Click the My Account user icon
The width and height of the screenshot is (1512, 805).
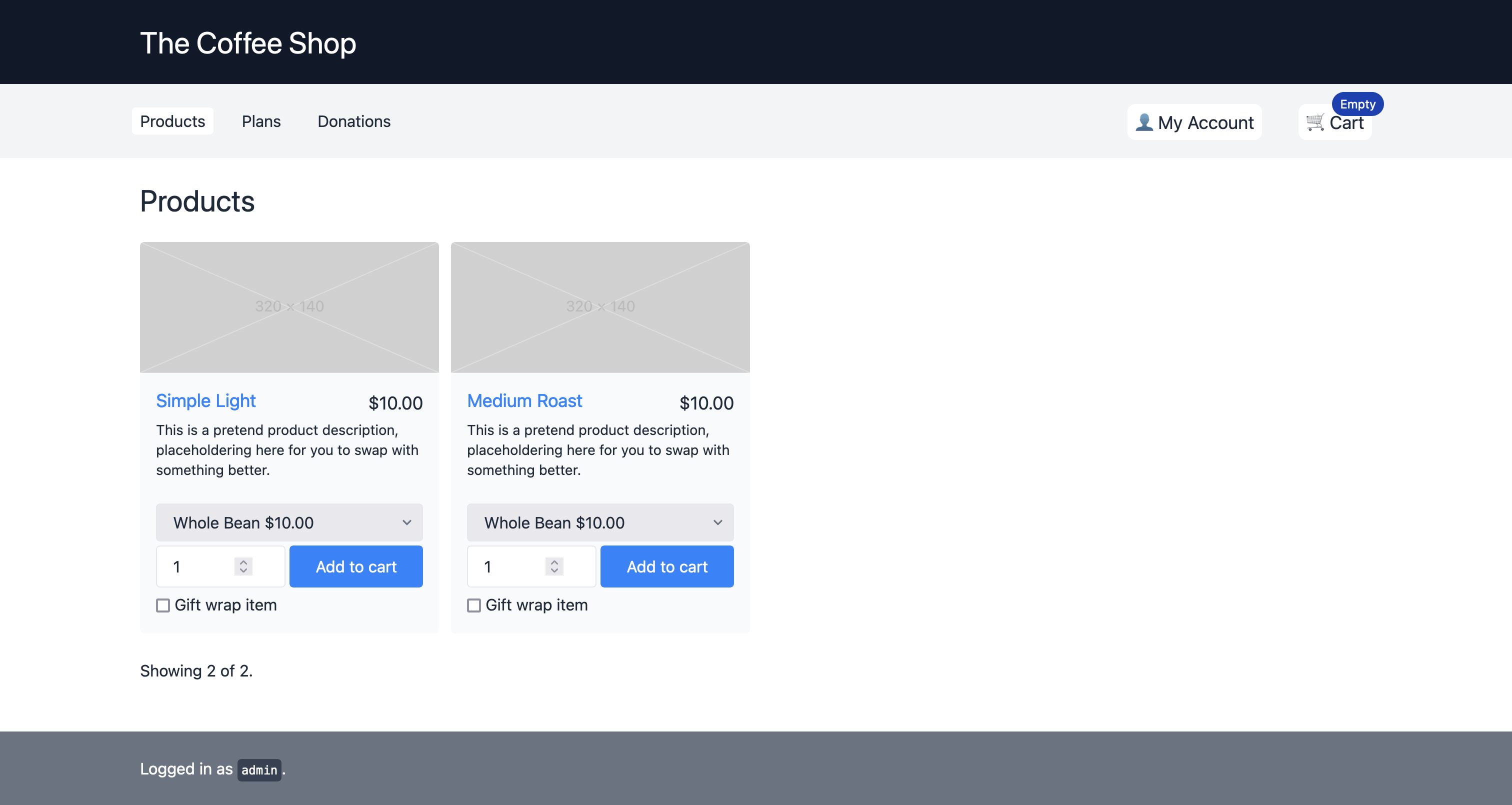1145,122
